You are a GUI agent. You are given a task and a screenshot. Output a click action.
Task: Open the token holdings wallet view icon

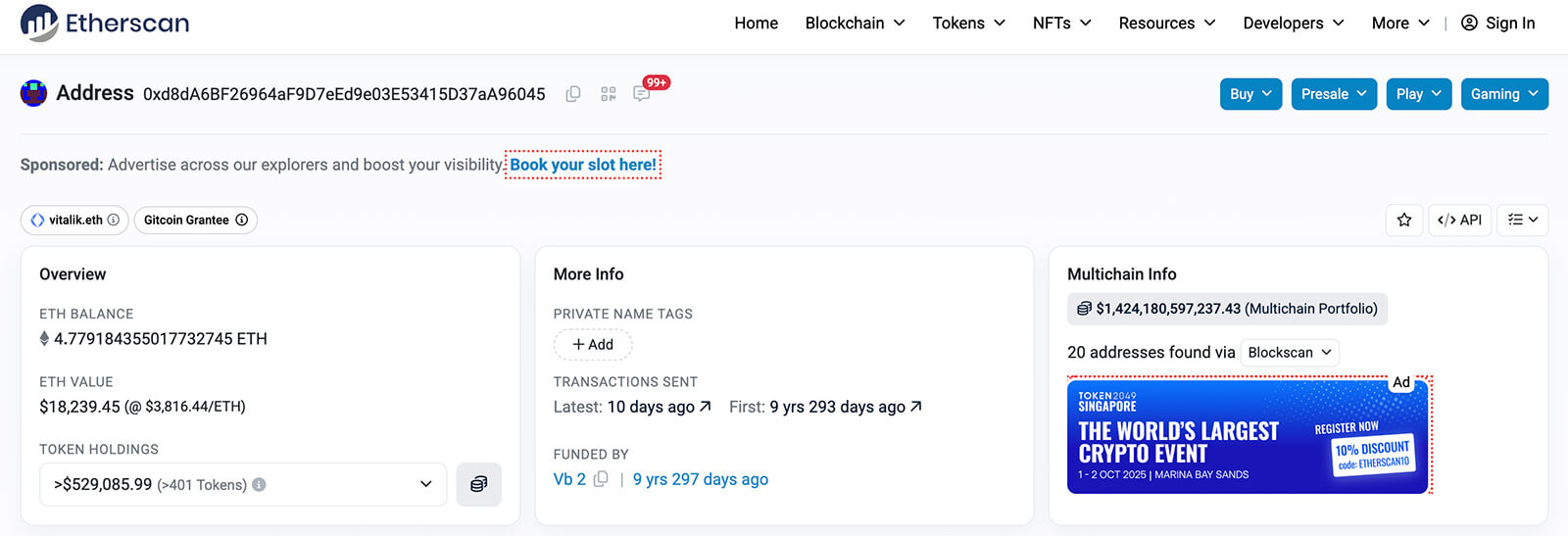(x=478, y=484)
